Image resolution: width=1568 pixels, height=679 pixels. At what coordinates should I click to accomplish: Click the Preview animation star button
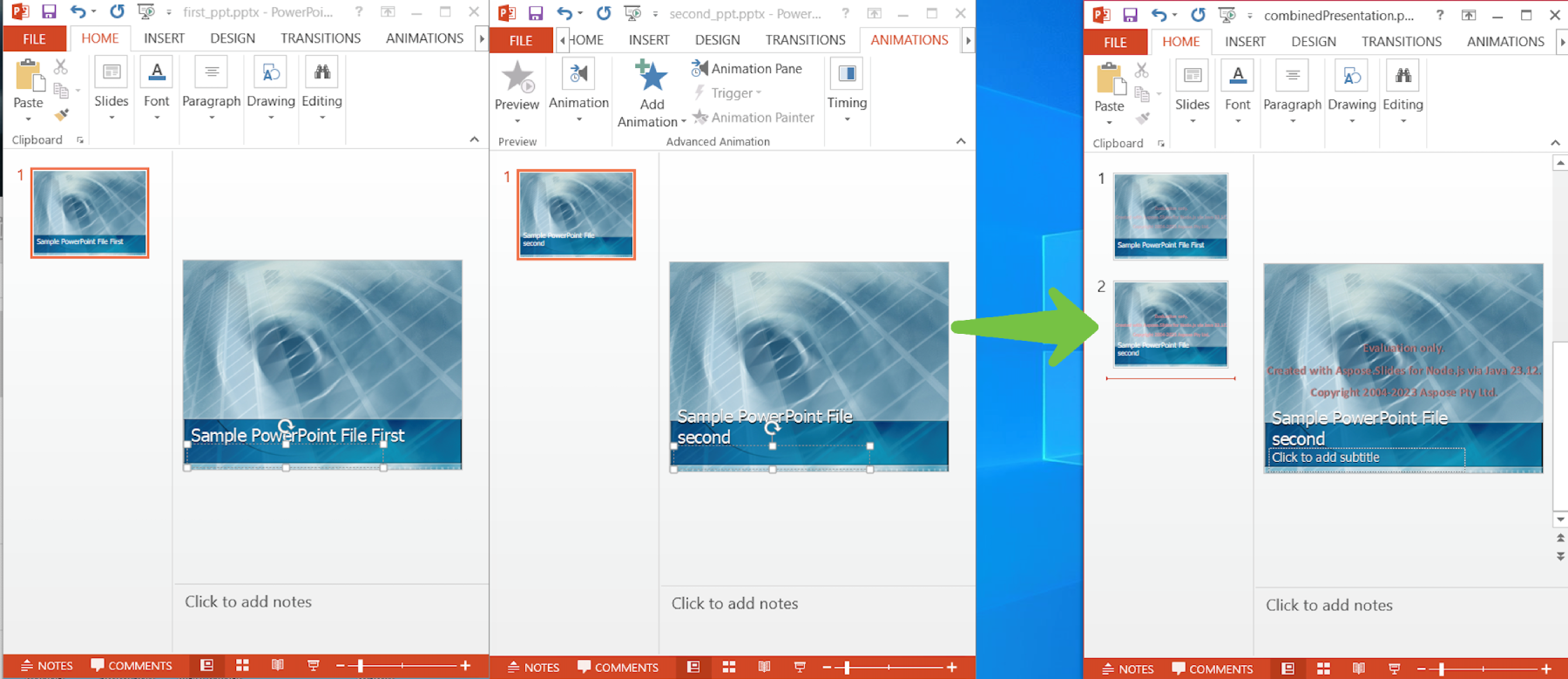[x=517, y=78]
